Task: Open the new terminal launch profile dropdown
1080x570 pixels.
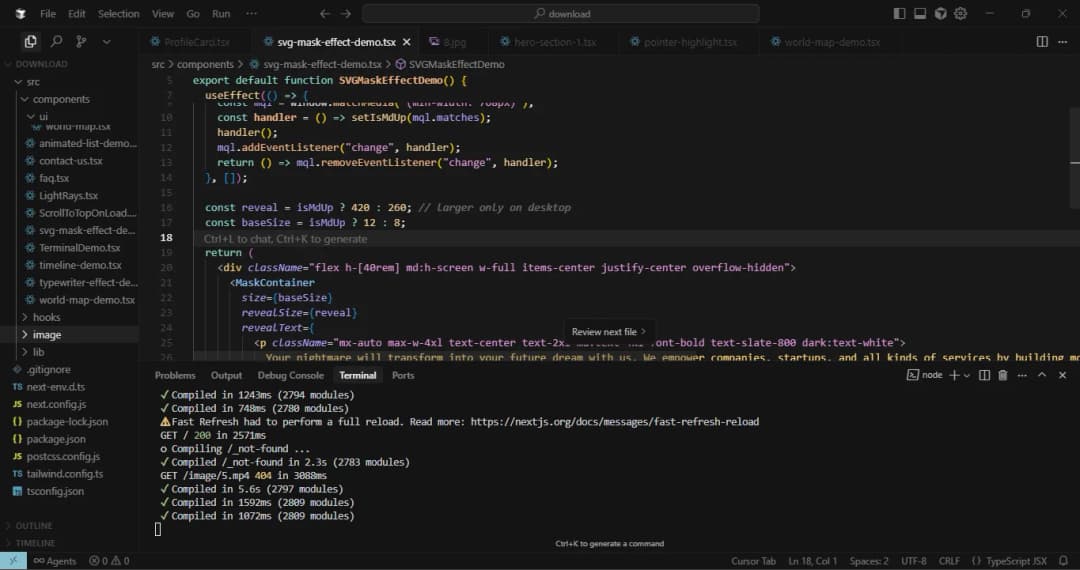Action: [x=966, y=375]
